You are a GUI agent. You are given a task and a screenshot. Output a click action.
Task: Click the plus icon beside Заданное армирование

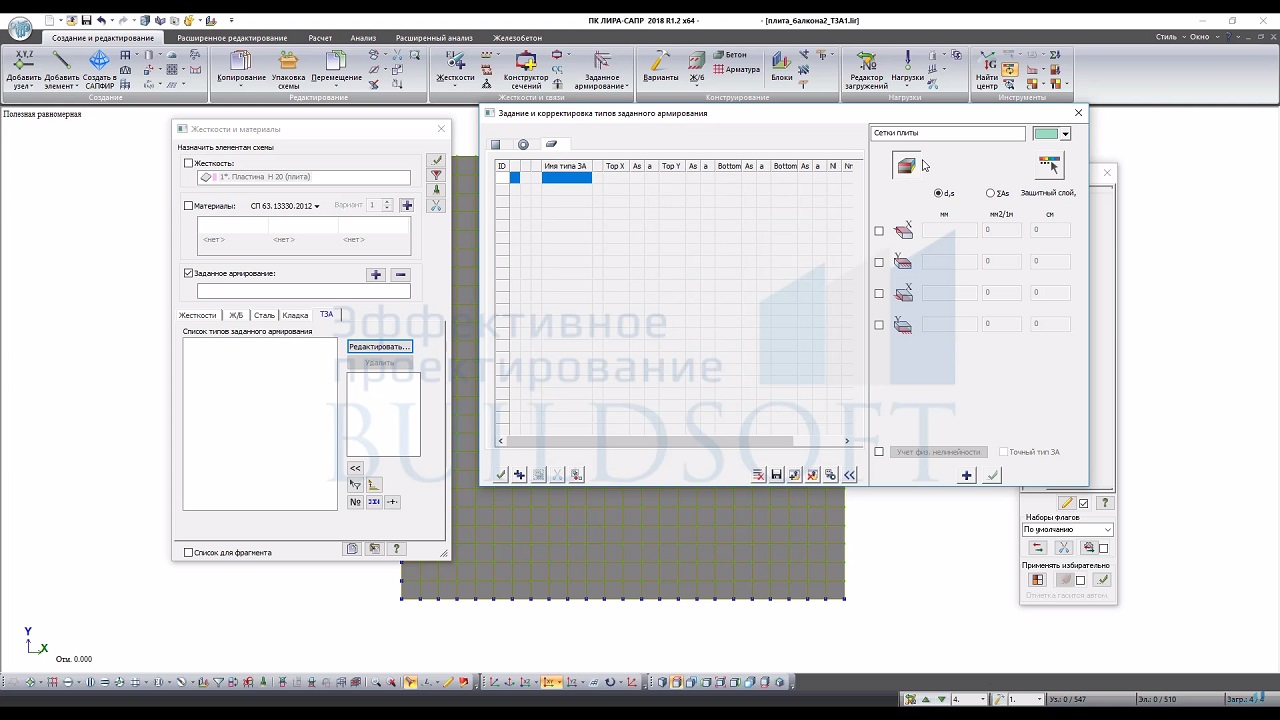(x=376, y=275)
